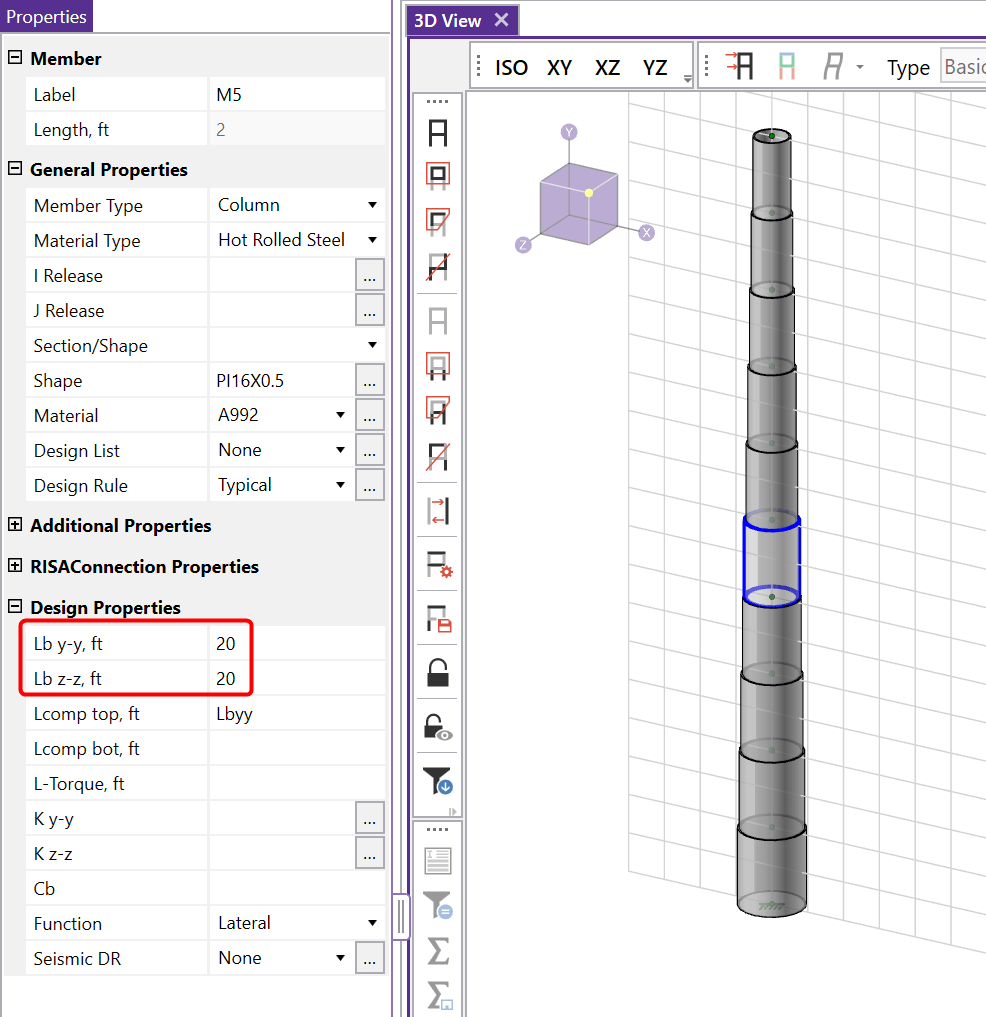
Task: Click the topmost frame icon in vertical toolbar
Action: tap(438, 133)
